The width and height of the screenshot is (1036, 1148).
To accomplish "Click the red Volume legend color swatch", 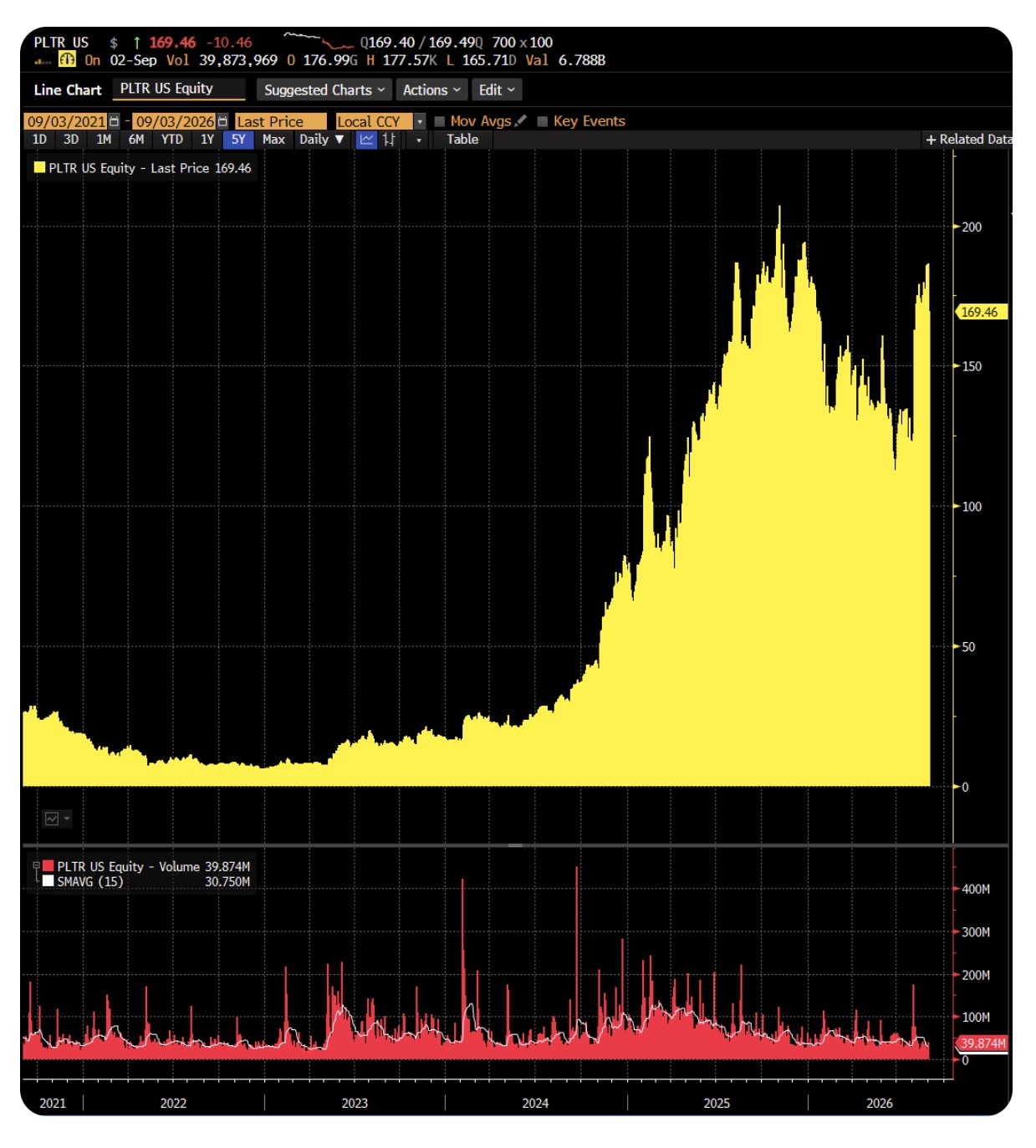I will [48, 866].
